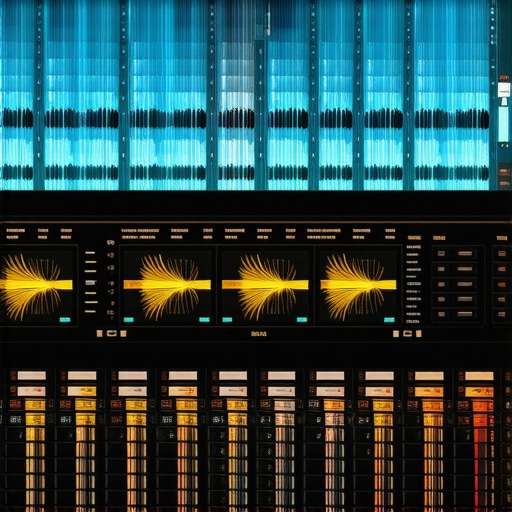Click the second label field of the eighth channel strip
The width and height of the screenshot is (512, 512).
tap(379, 391)
